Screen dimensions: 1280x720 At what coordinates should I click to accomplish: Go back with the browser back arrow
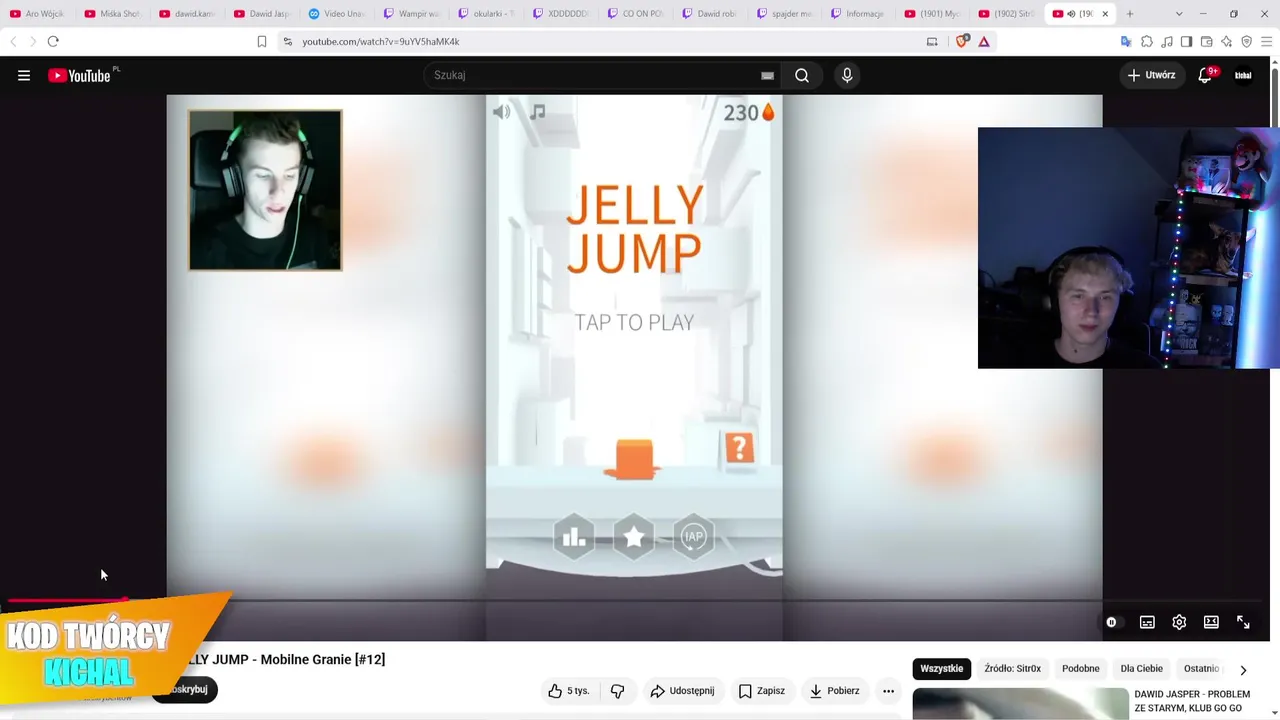tap(13, 41)
